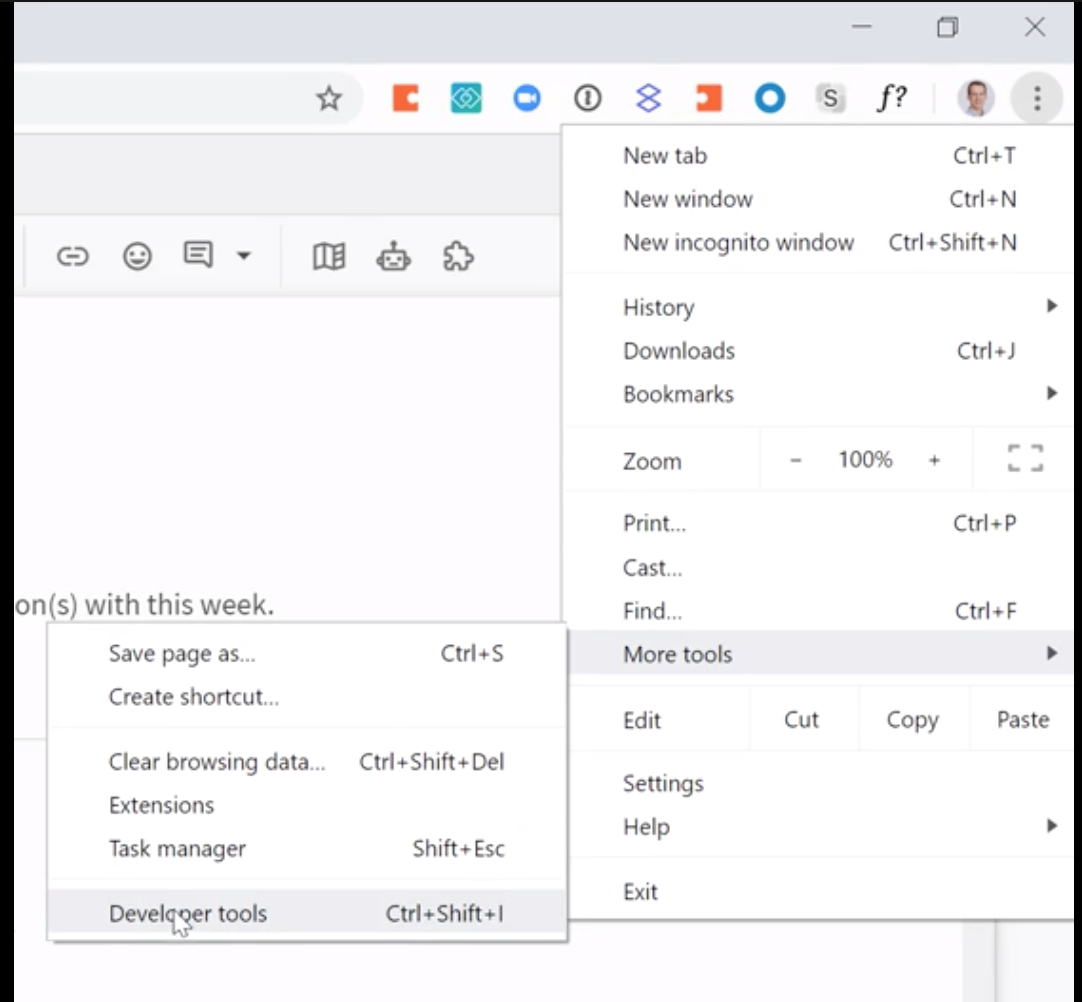The width and height of the screenshot is (1082, 1002).
Task: Open New incognito window from the menu
Action: point(739,242)
